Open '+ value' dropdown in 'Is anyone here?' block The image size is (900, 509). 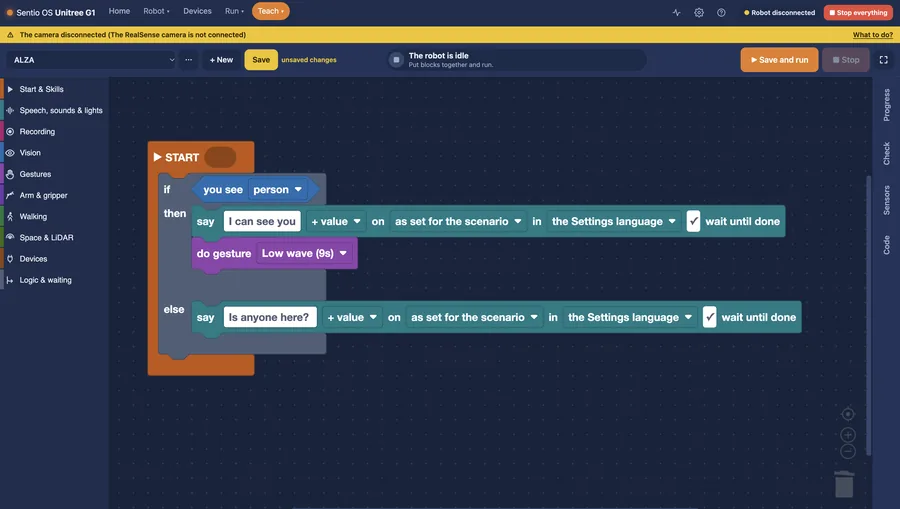click(352, 317)
